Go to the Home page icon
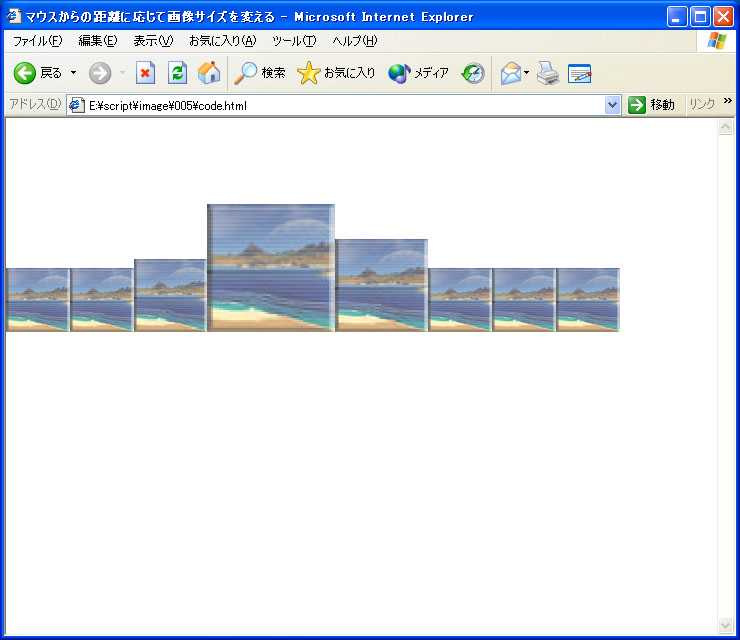This screenshot has width=740, height=640. coord(209,73)
